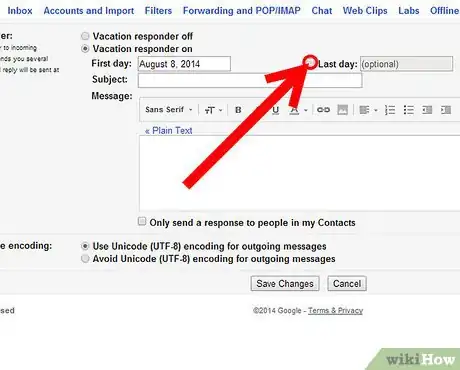
Task: Select Vacation responder on
Action: (85, 49)
